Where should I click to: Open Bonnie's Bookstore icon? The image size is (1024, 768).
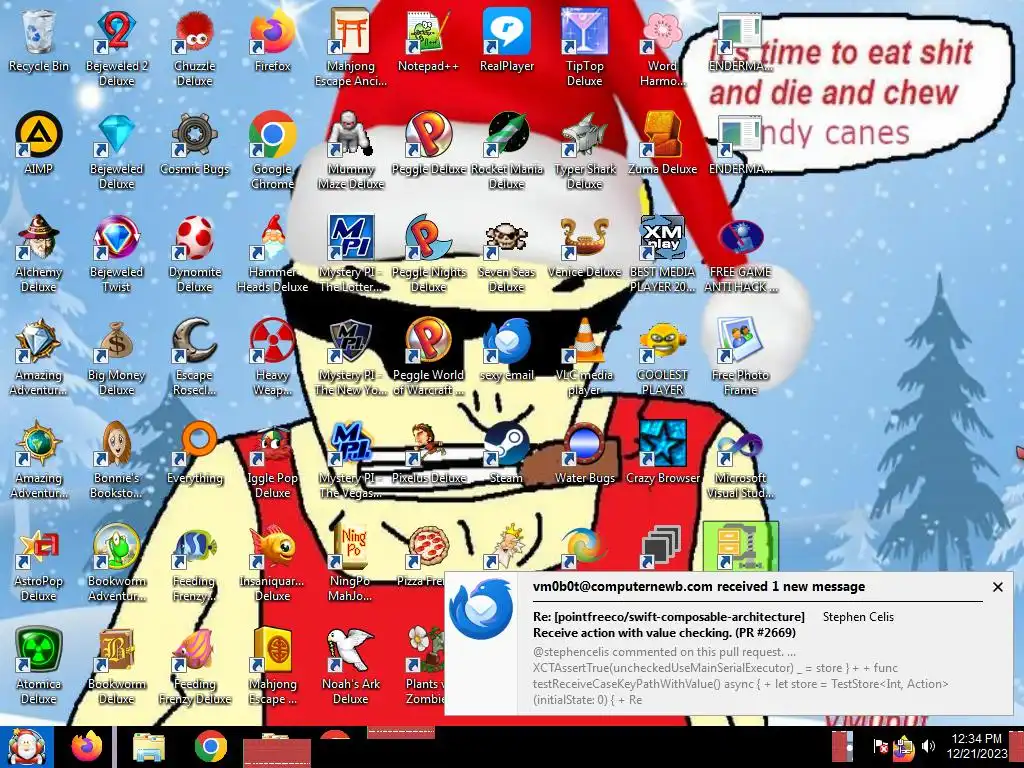coord(116,460)
